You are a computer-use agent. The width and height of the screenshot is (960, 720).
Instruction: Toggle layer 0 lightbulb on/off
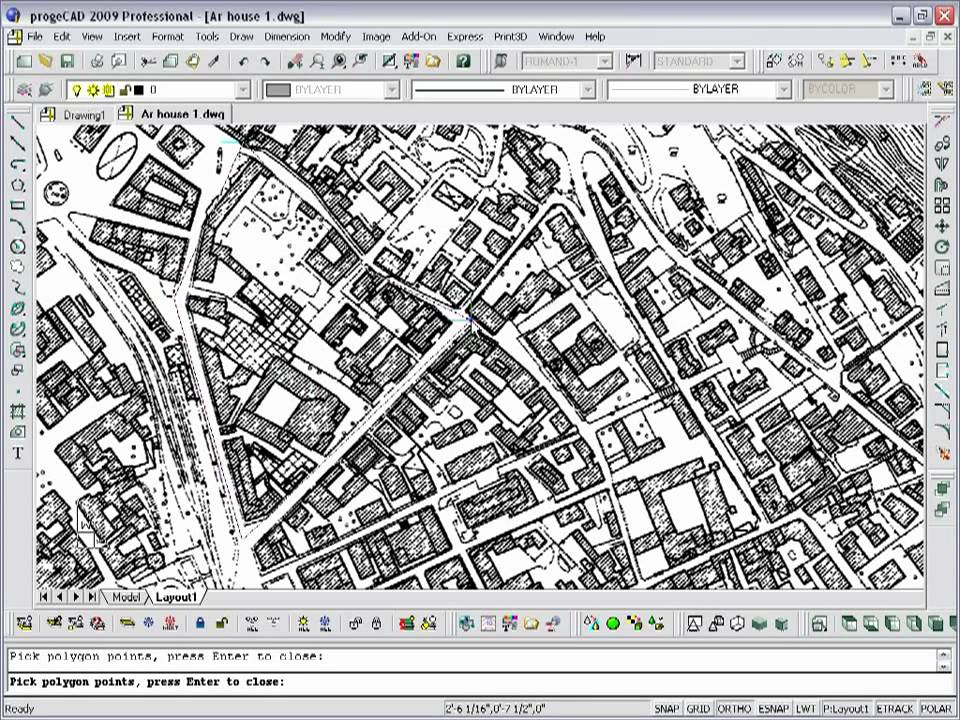(77, 90)
